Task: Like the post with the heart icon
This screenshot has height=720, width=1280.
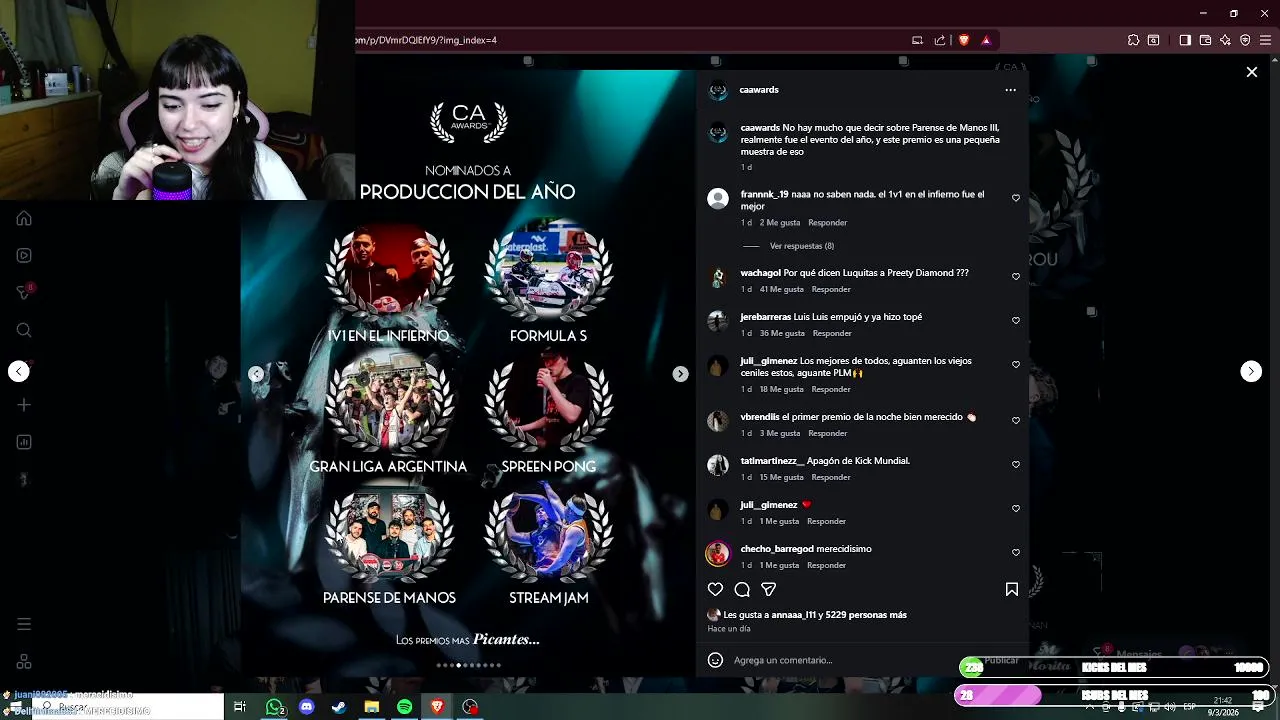Action: (715, 590)
